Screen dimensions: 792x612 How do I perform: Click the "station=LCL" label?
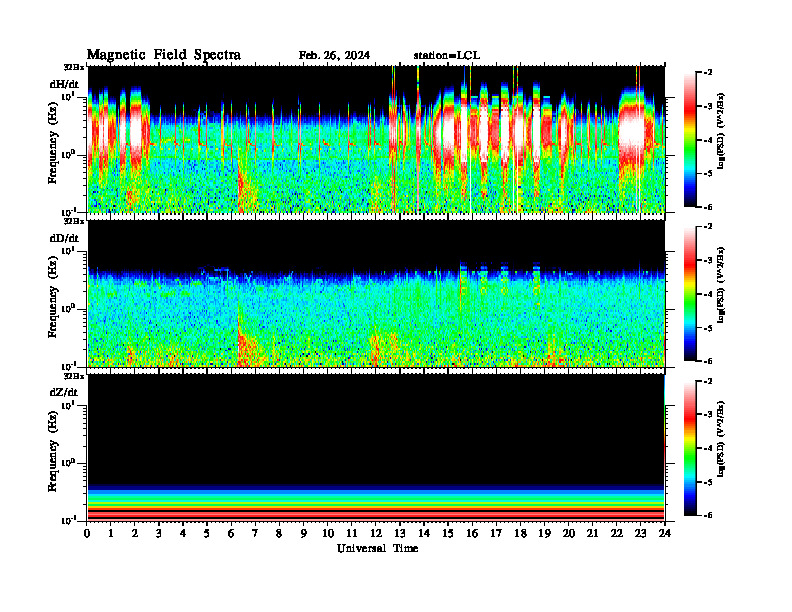[447, 56]
